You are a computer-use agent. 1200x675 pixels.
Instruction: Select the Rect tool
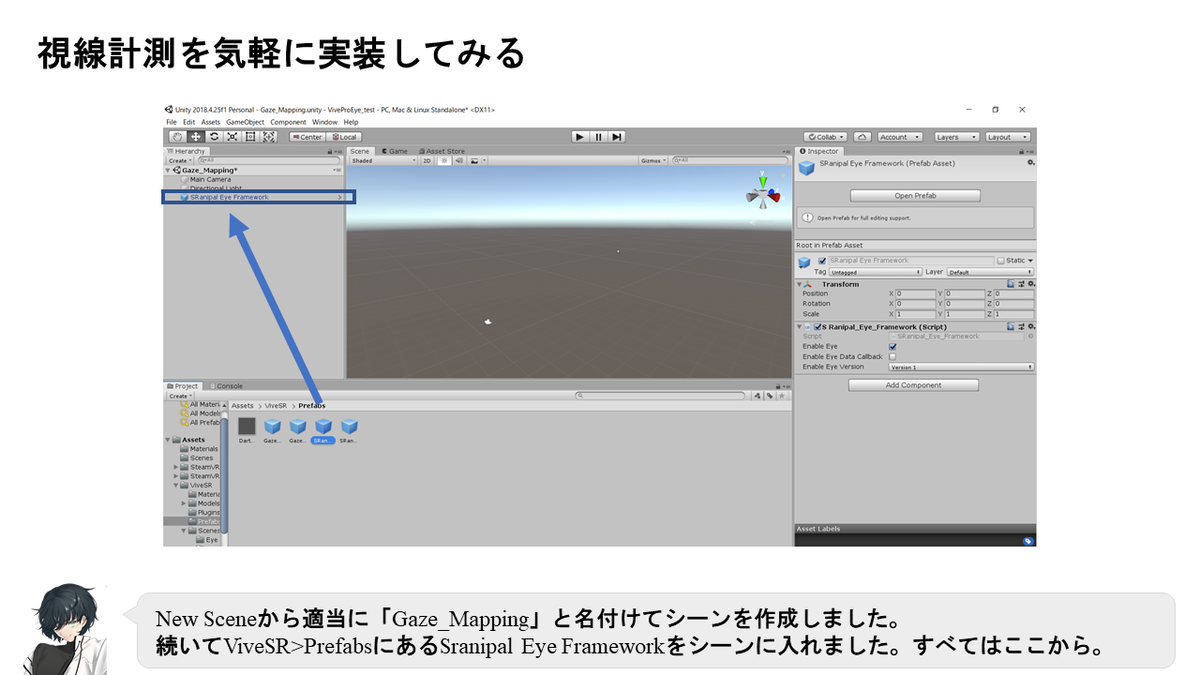tap(251, 137)
